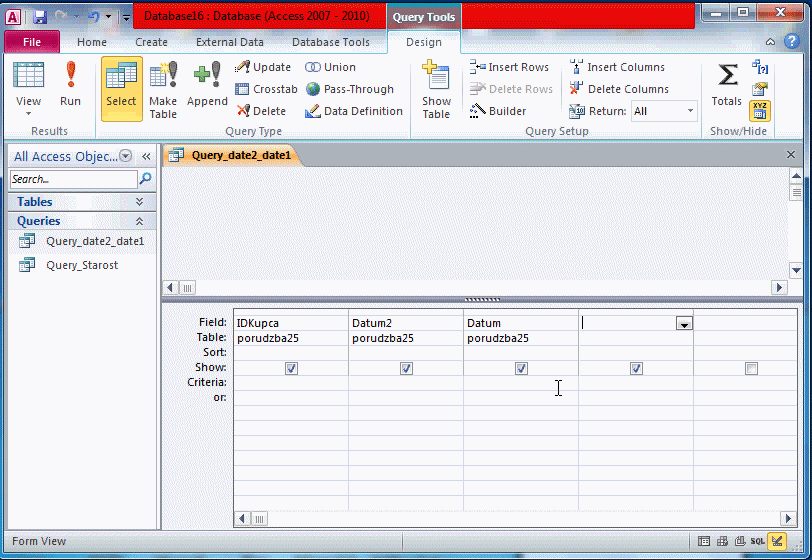Select the Crosstab query type
This screenshot has width=812, height=560.
tap(266, 89)
